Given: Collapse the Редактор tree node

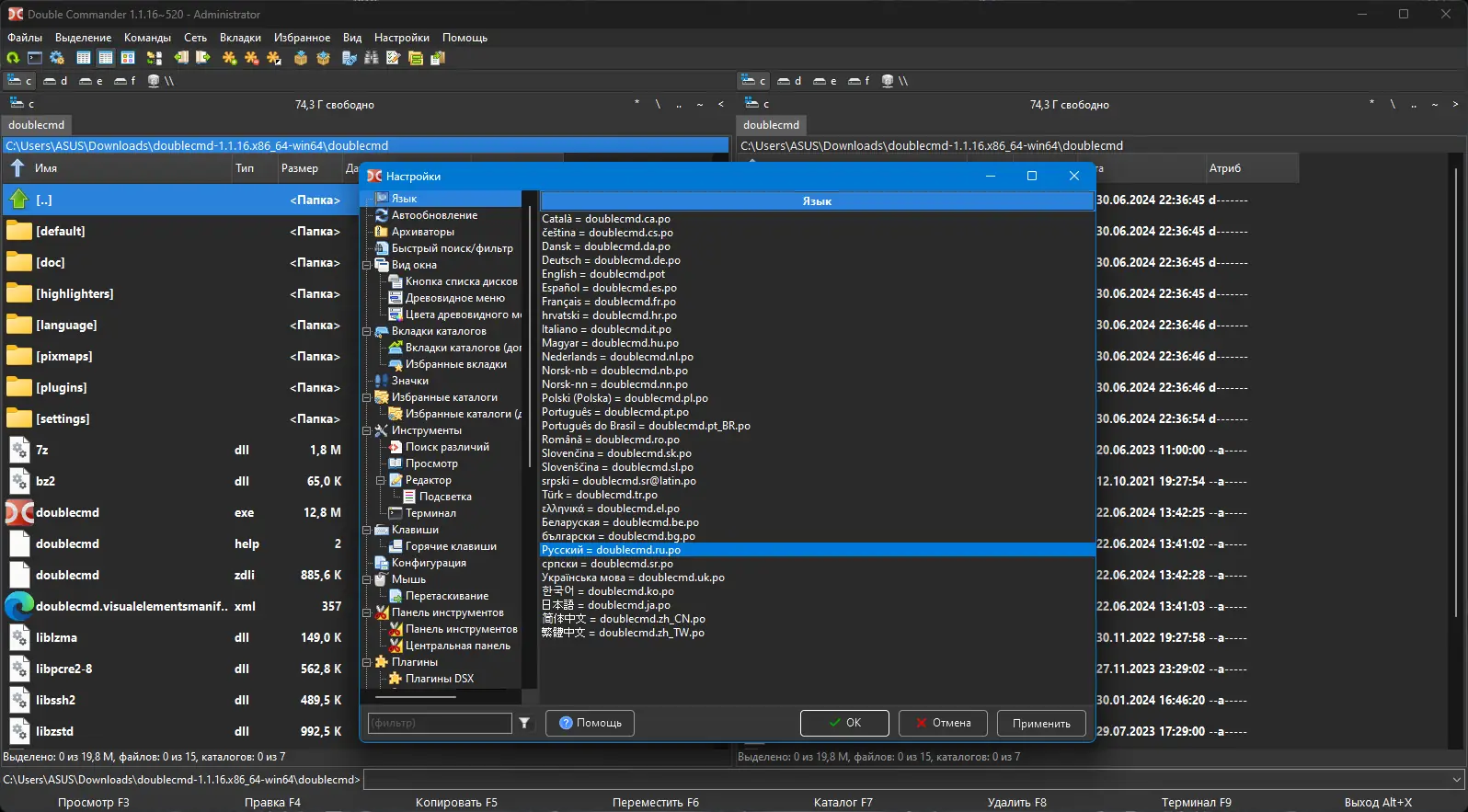Looking at the screenshot, I should (x=381, y=480).
